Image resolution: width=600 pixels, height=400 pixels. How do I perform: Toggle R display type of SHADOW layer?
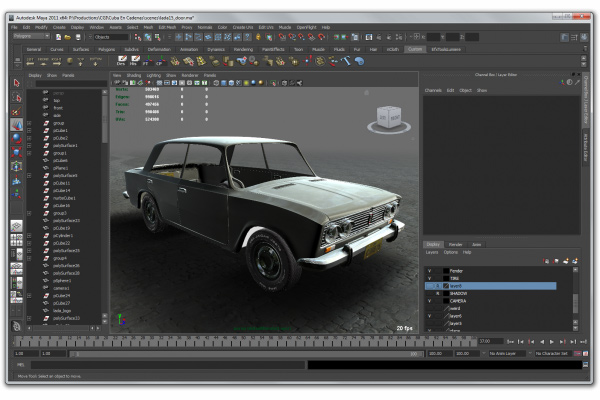pos(437,294)
